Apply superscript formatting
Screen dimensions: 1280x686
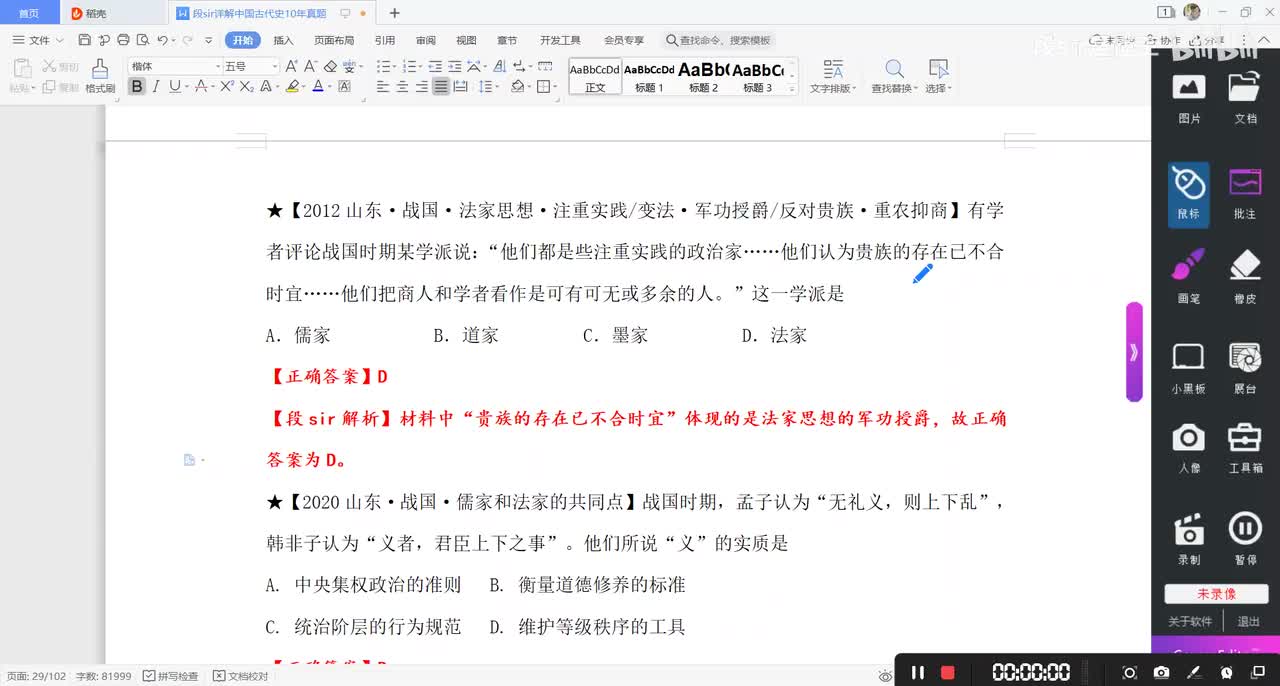click(227, 87)
